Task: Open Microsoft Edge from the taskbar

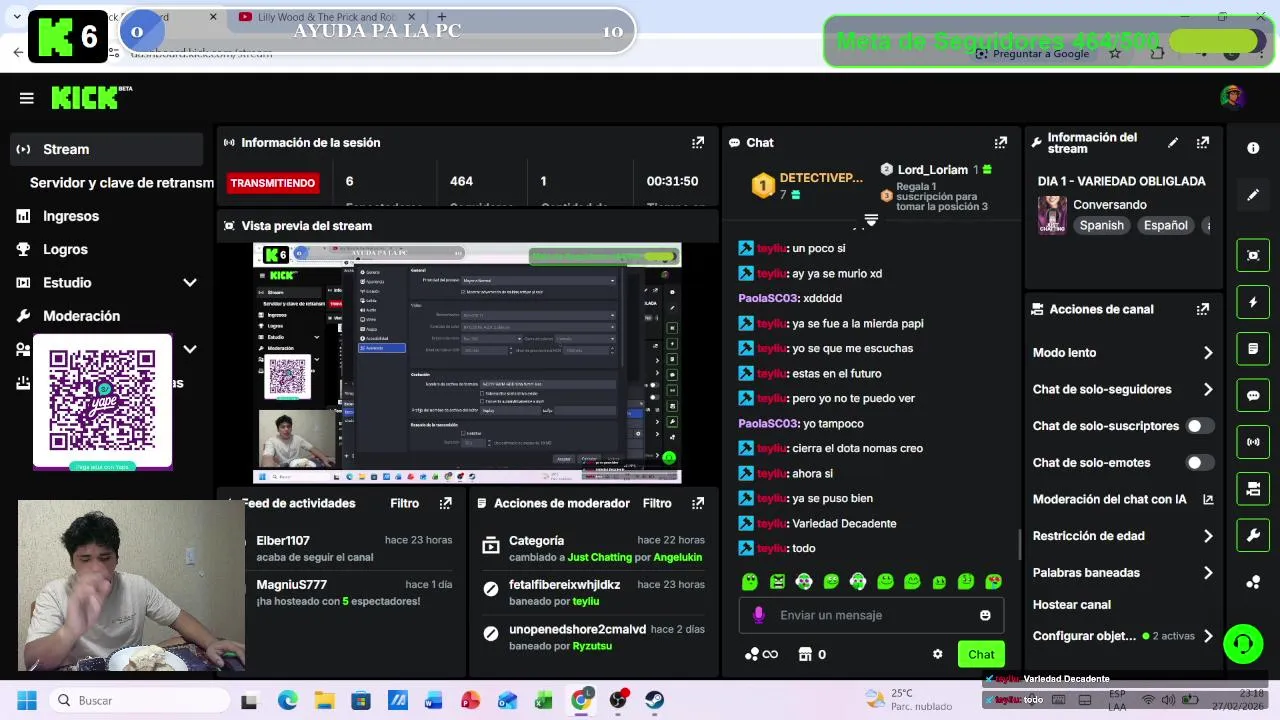Action: (x=288, y=700)
